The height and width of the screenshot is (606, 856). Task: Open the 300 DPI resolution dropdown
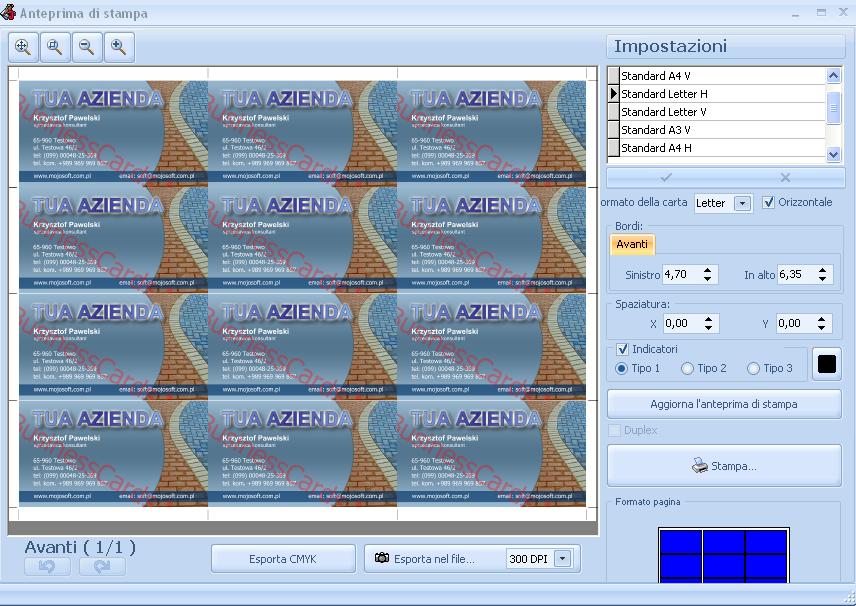point(562,559)
